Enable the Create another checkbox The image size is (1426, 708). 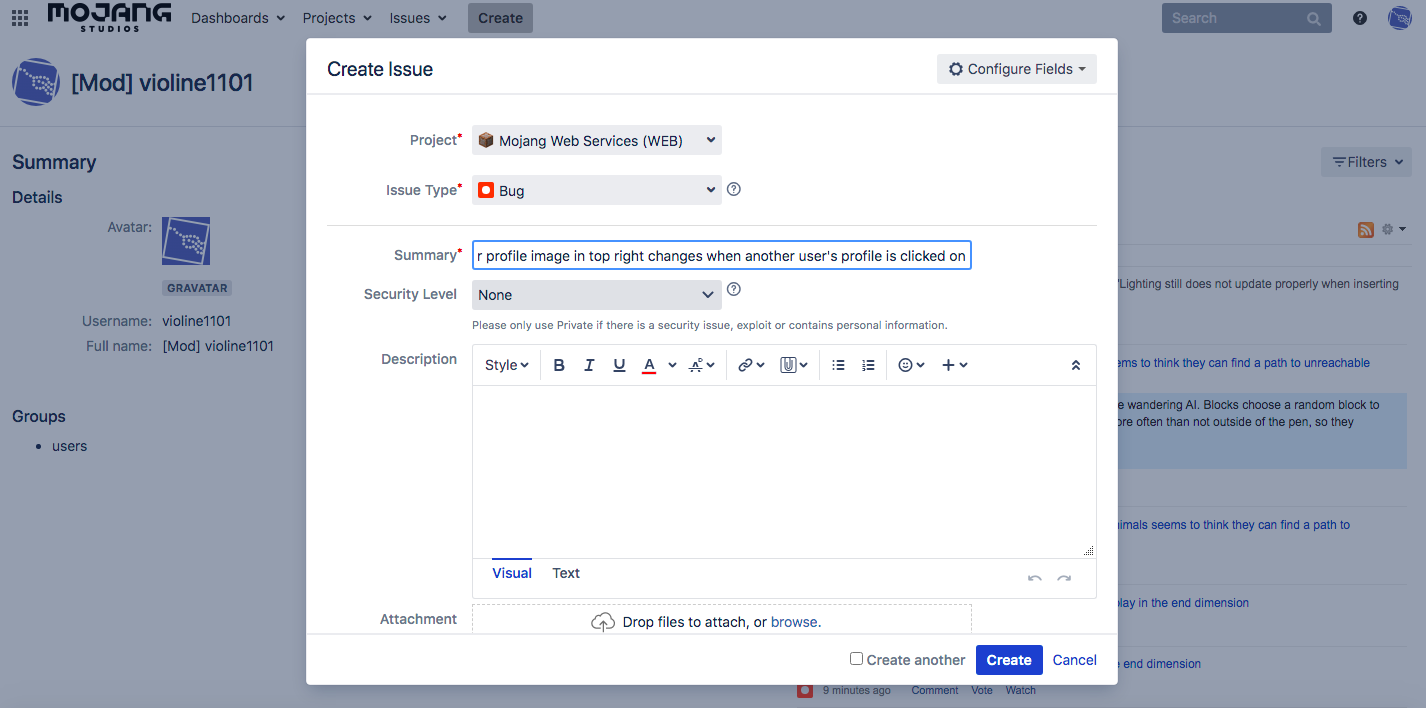pos(856,659)
